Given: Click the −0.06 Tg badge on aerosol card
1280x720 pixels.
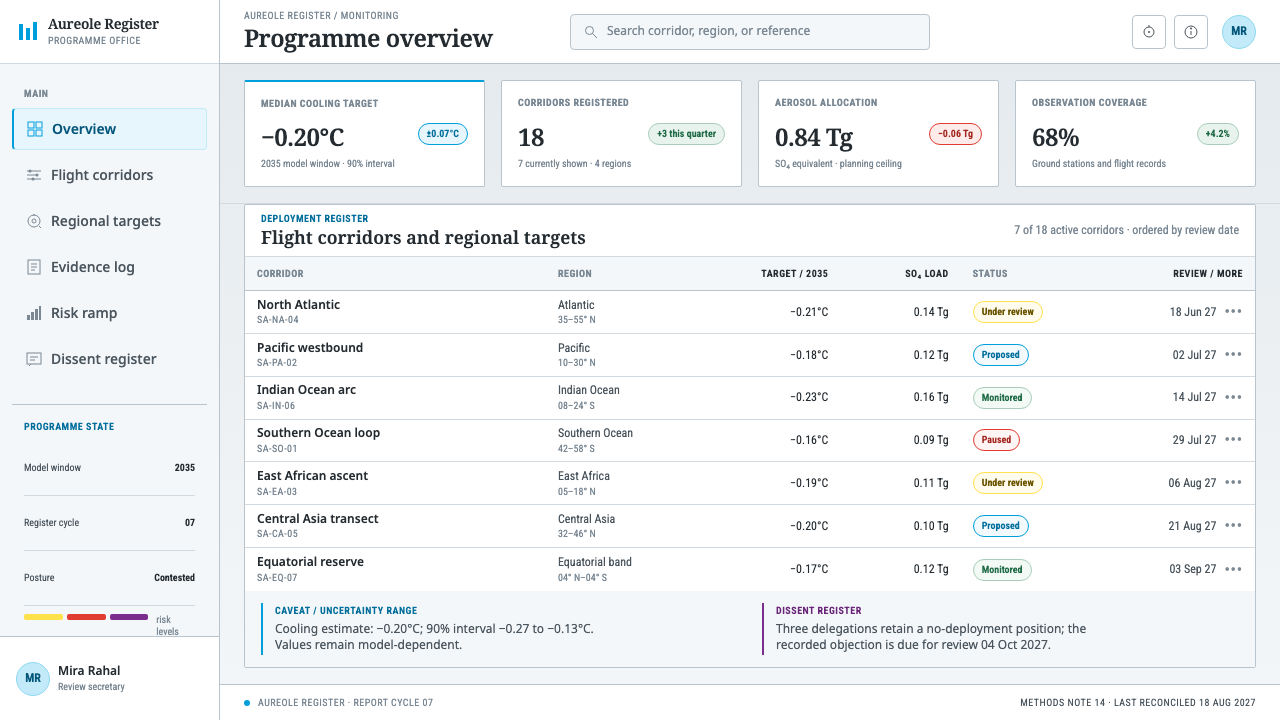Looking at the screenshot, I should (x=955, y=134).
